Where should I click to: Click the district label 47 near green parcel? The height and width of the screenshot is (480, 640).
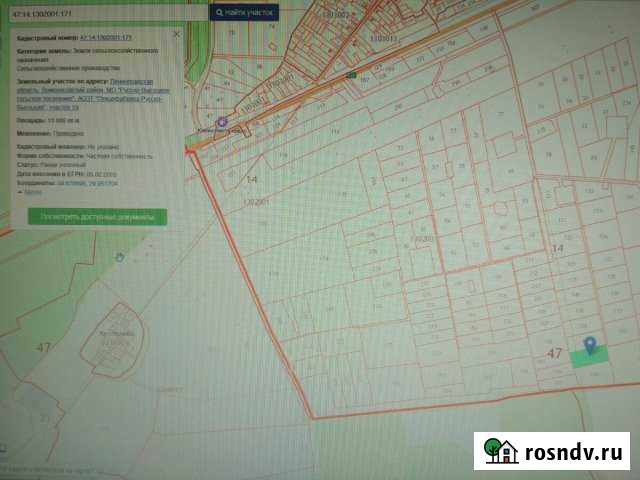point(554,353)
